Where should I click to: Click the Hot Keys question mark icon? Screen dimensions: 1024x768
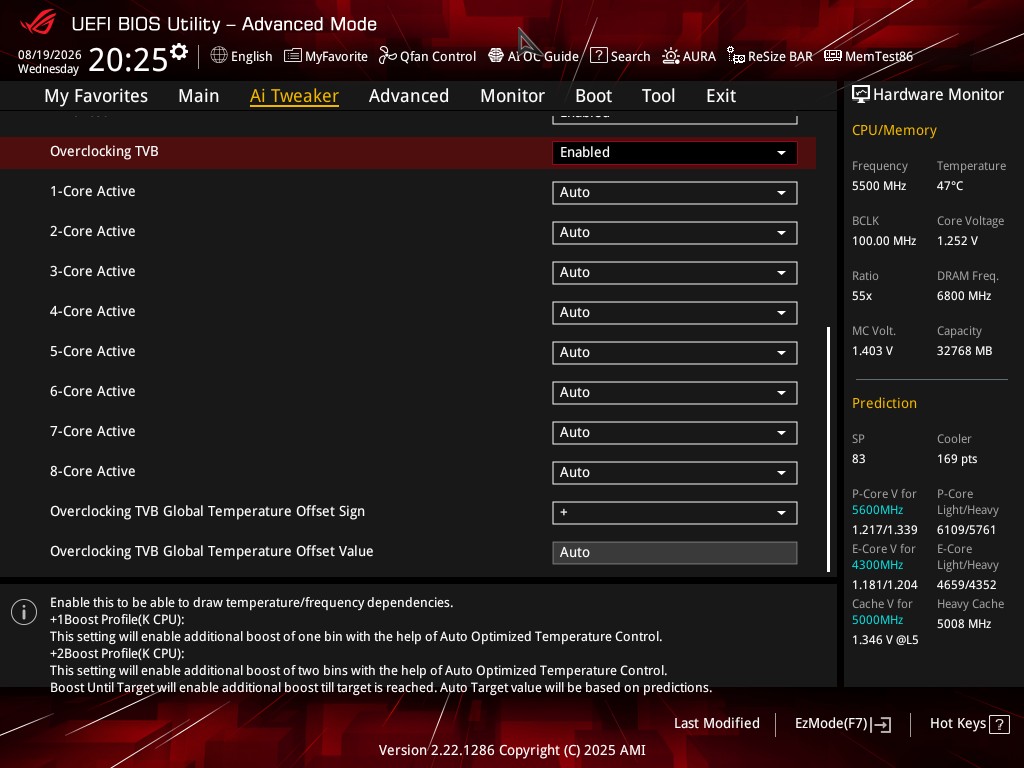[x=999, y=724]
